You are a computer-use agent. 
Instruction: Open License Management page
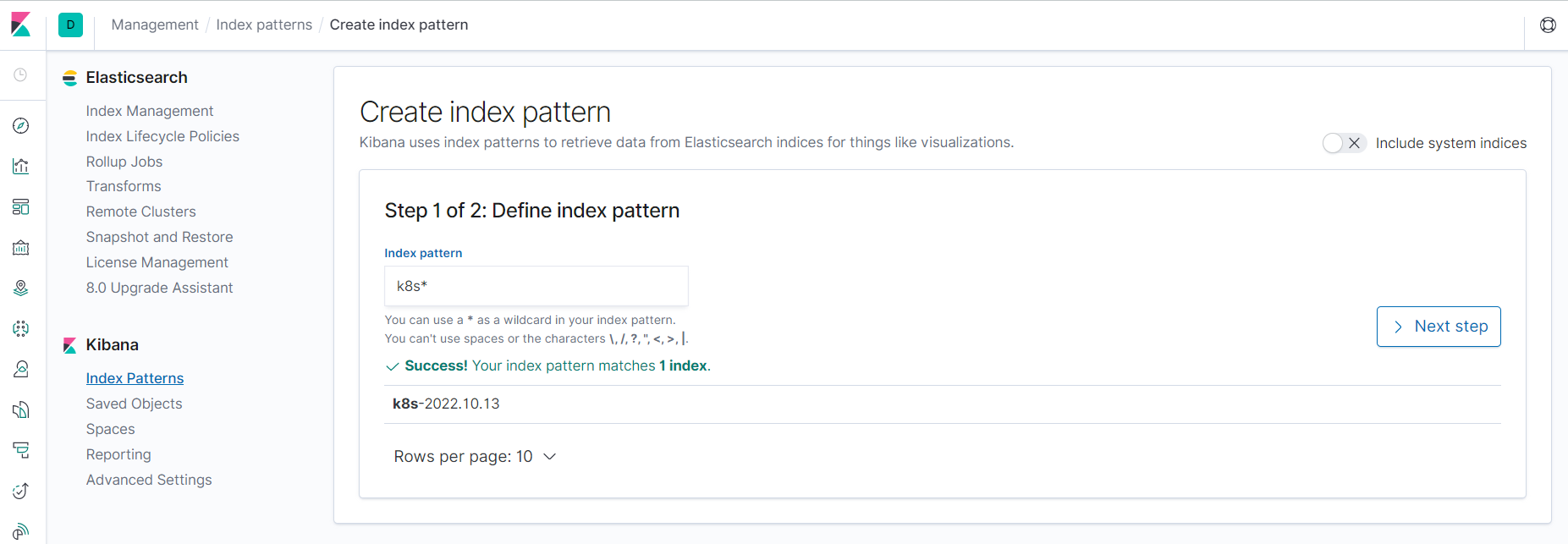[x=157, y=262]
